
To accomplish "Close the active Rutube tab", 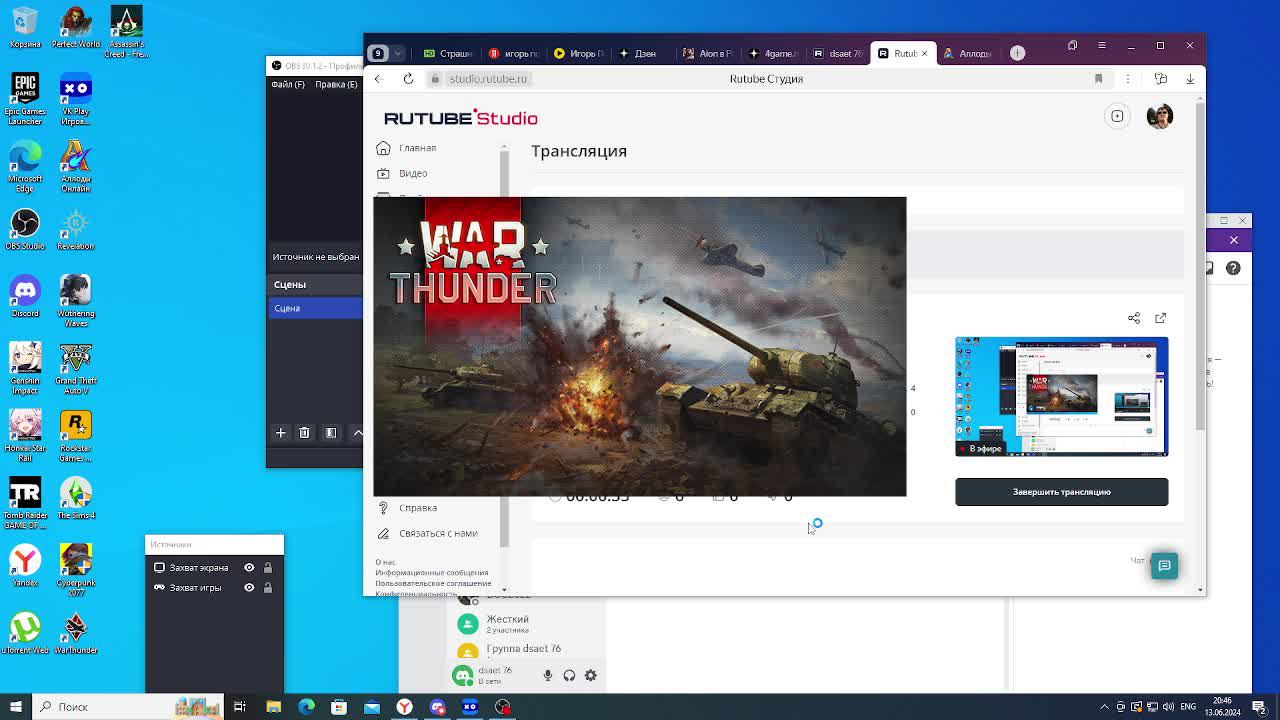I will pyautogui.click(x=924, y=53).
